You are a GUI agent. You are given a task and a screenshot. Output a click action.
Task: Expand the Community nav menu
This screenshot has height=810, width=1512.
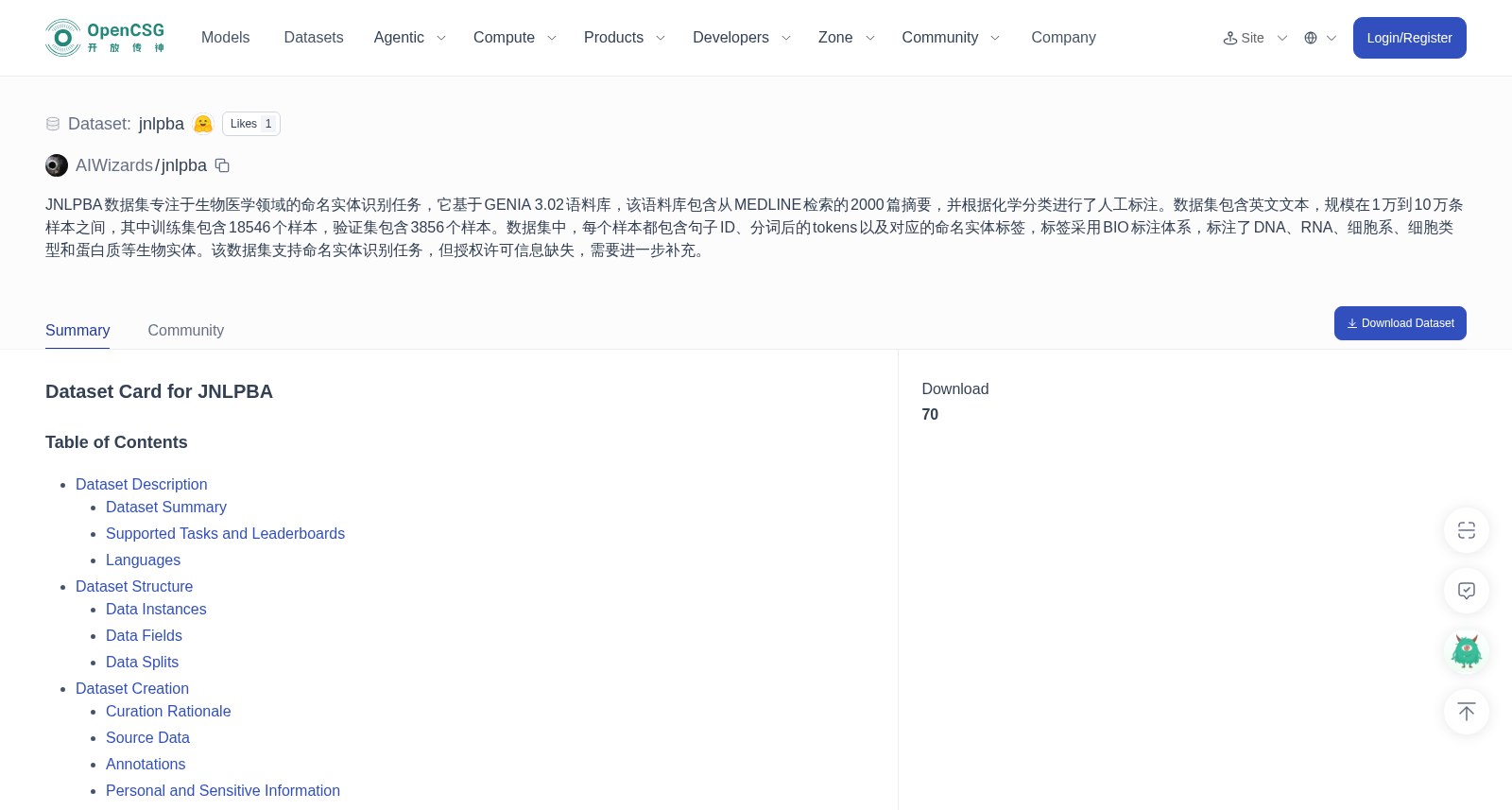pos(951,38)
